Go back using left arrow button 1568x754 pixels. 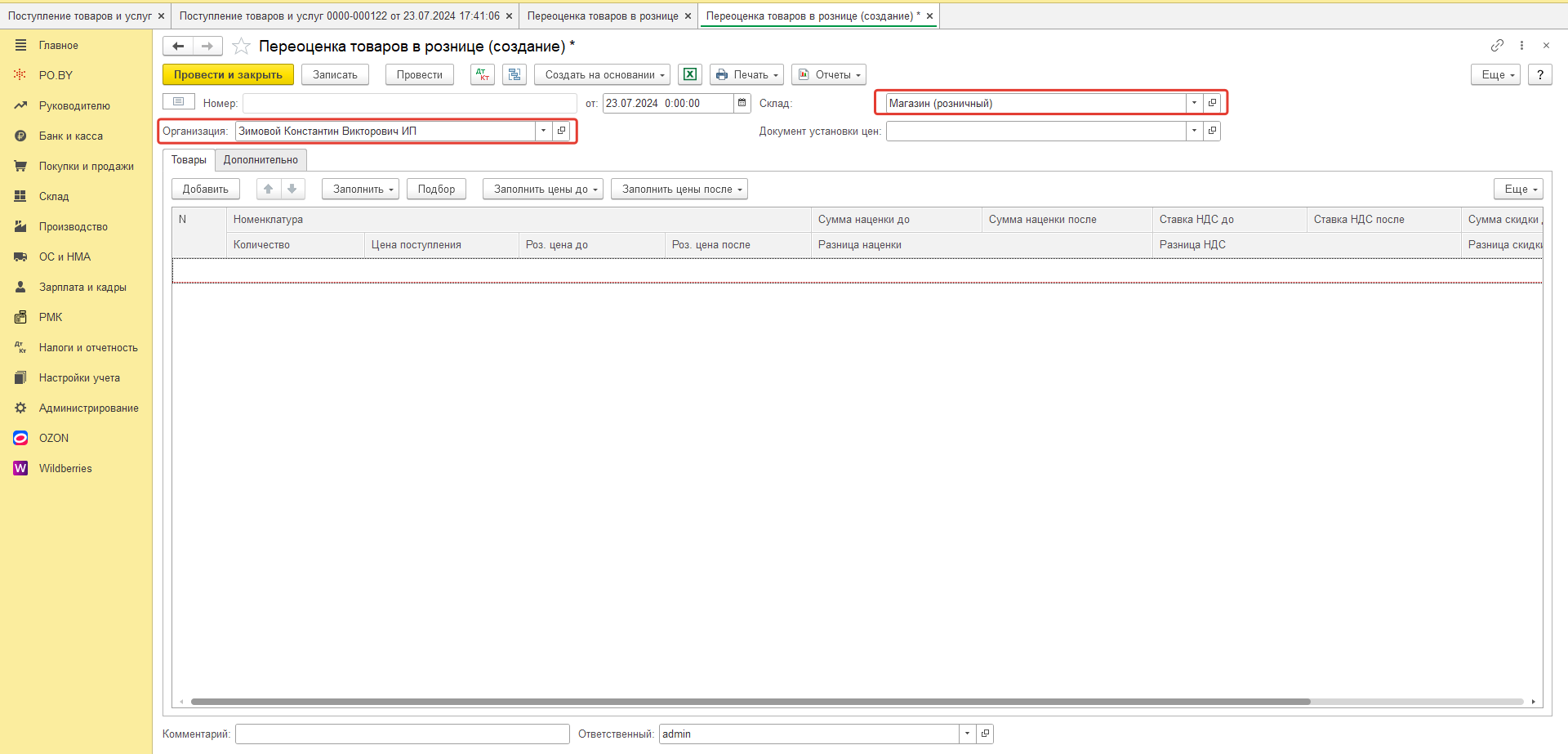click(178, 47)
